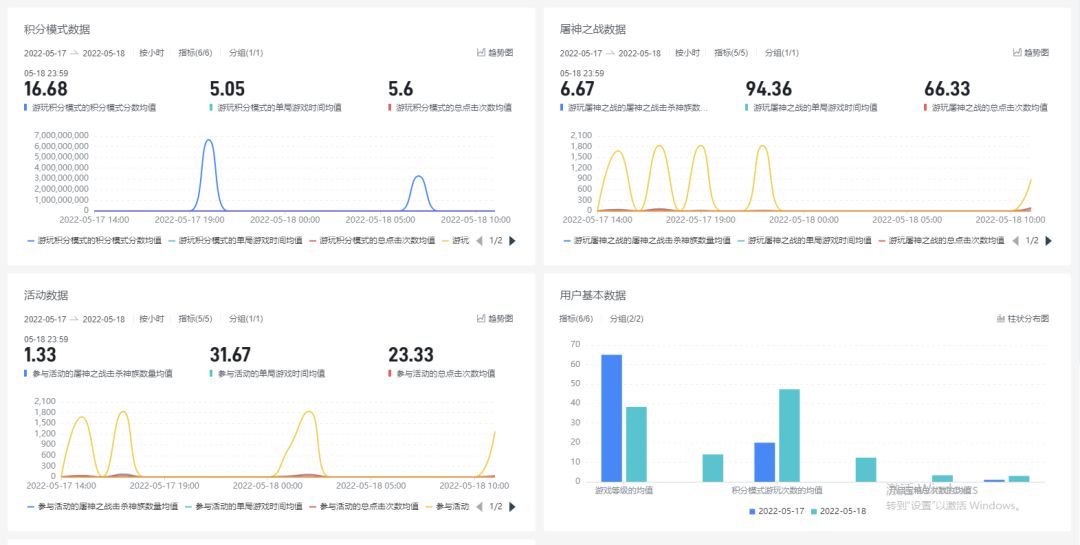Click metric label 游玩积分模式的积分模式分数均值 under 16.68
Viewport: 1080px width, 545px height.
94,107
